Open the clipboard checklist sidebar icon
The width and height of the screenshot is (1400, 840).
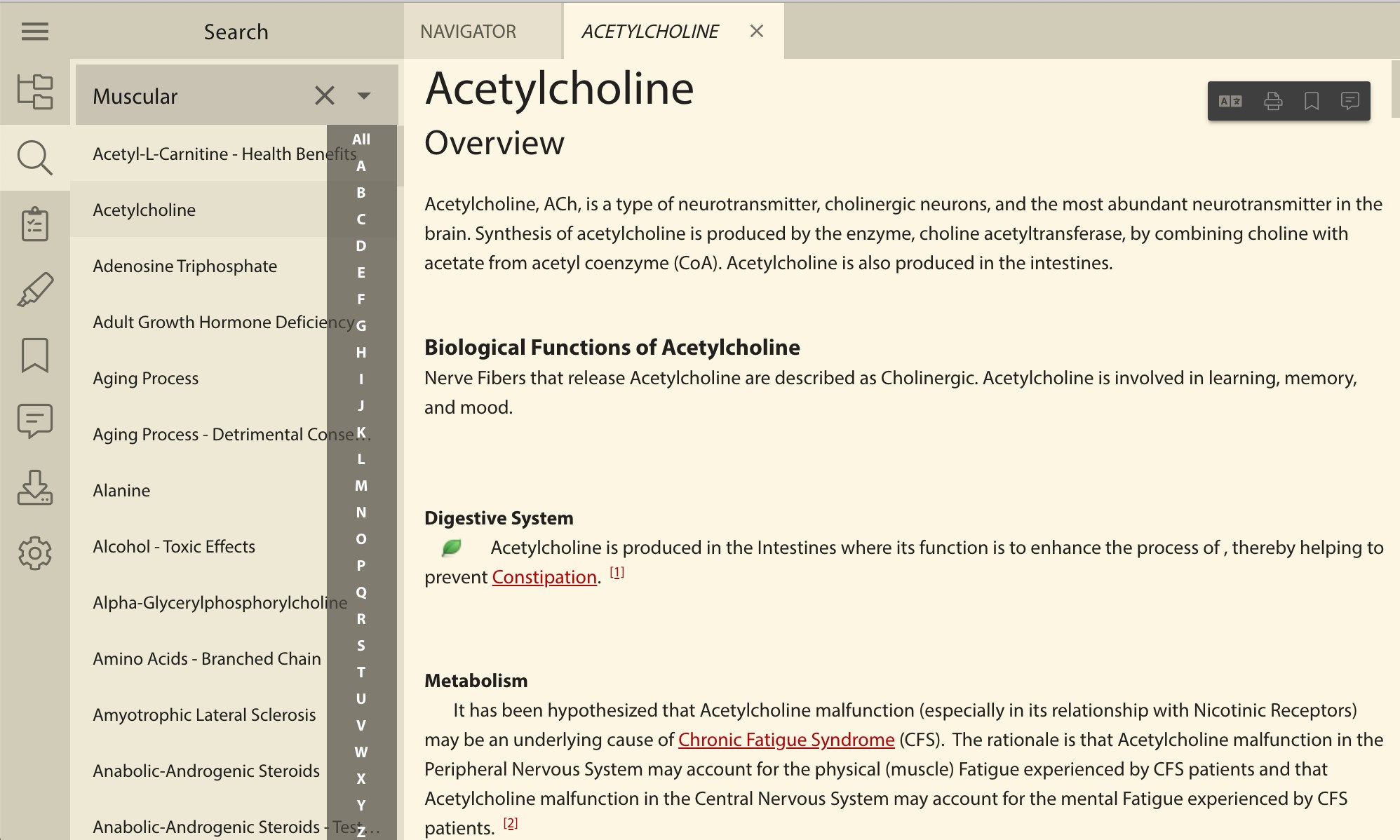click(x=34, y=224)
